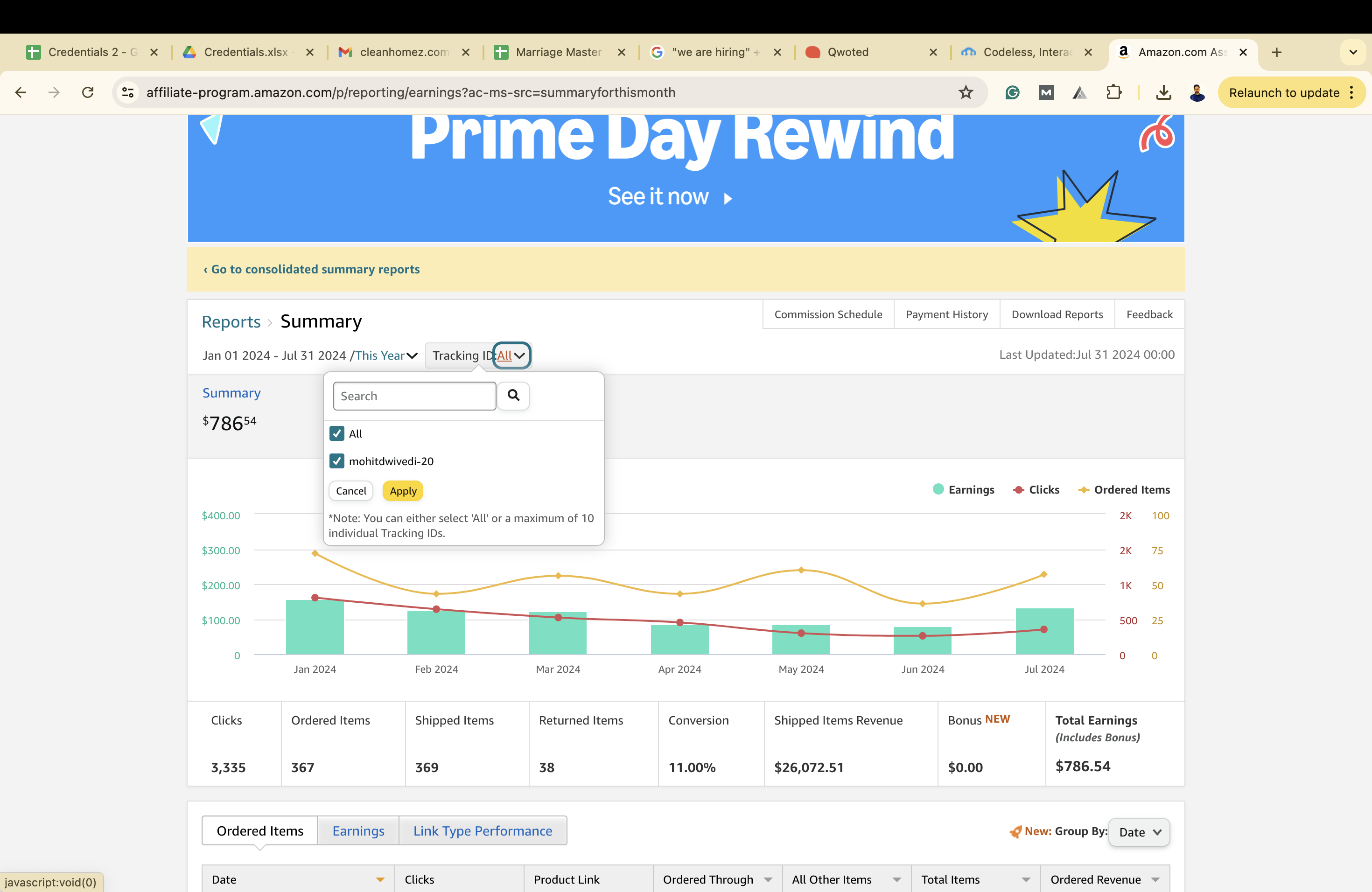Open the Commission Schedule tab
Viewport: 1372px width, 892px height.
coord(828,314)
